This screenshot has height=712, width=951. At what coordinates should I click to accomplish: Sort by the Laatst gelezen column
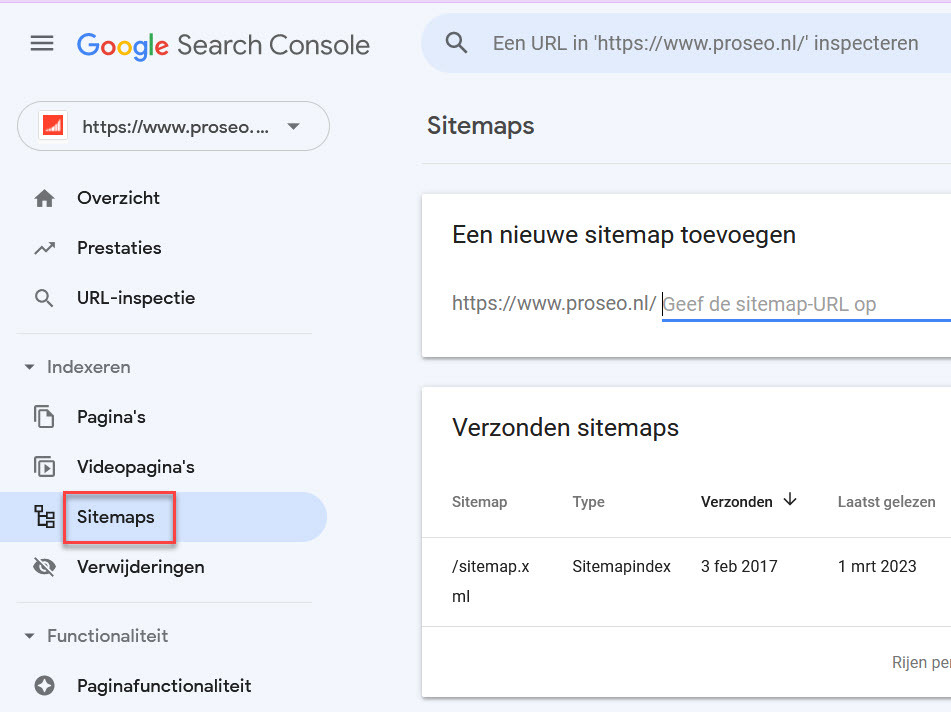886,502
